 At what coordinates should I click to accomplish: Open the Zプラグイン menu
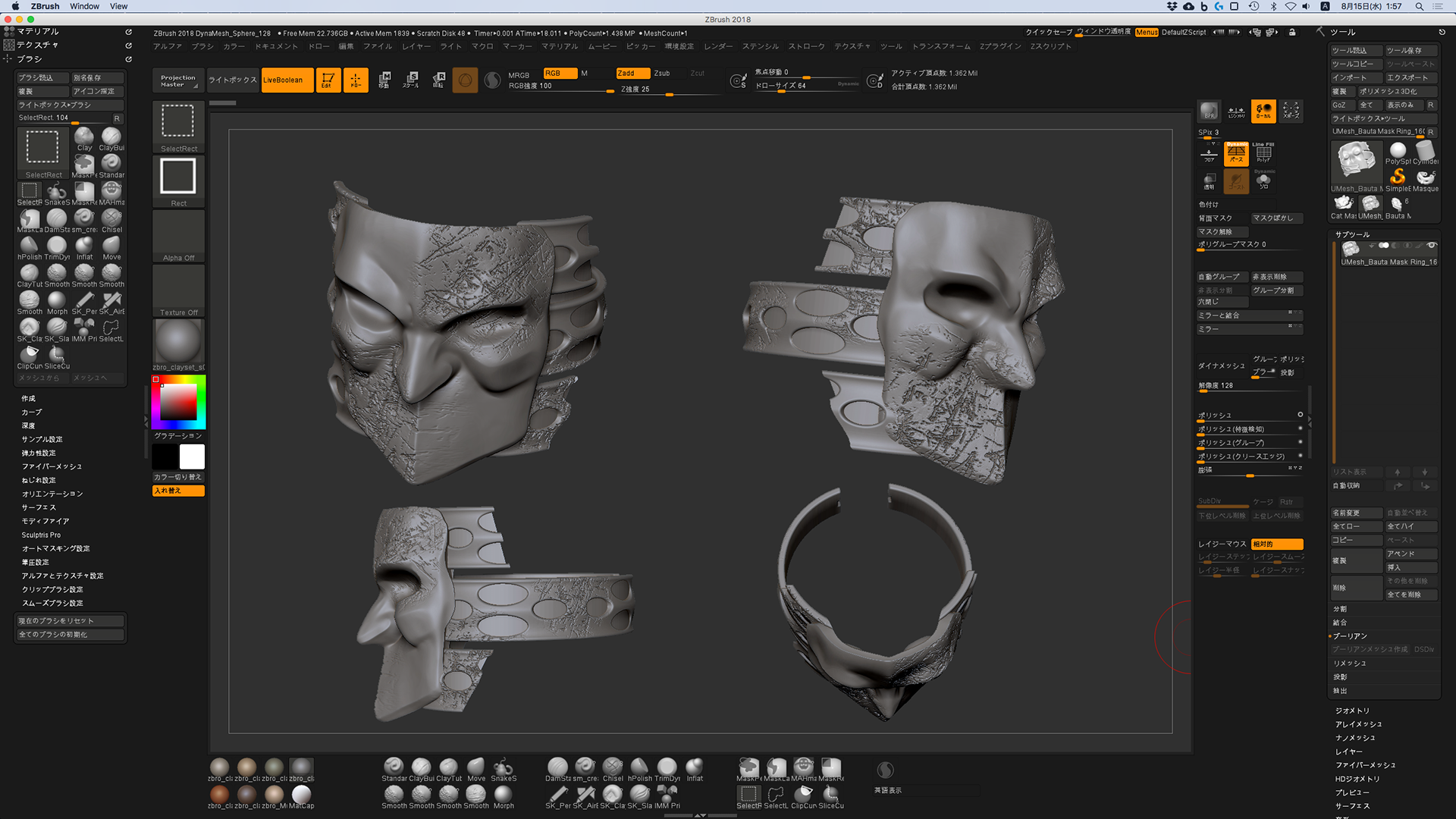(x=1000, y=46)
